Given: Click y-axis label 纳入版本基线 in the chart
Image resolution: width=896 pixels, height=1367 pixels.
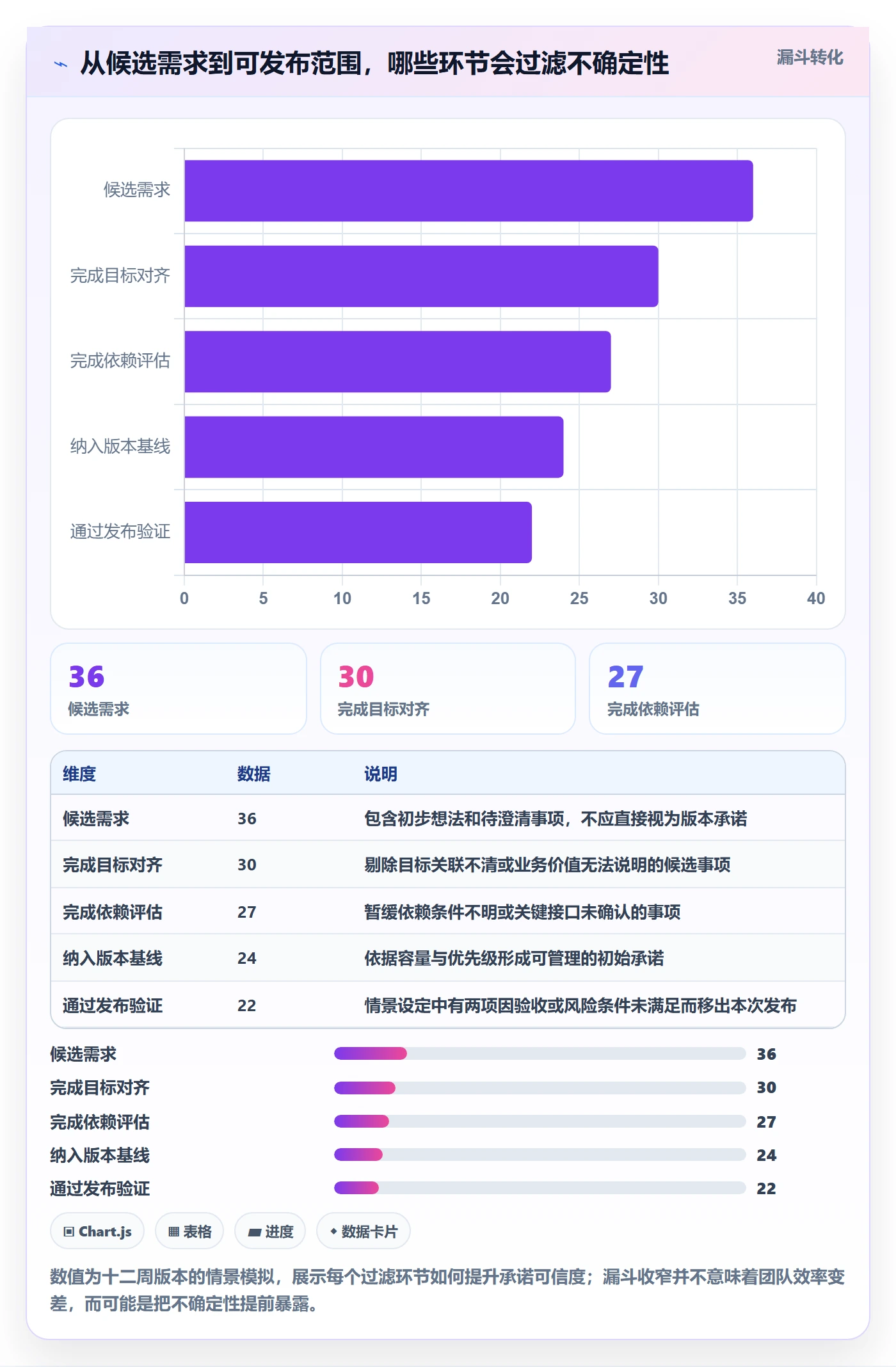Looking at the screenshot, I should [x=120, y=446].
